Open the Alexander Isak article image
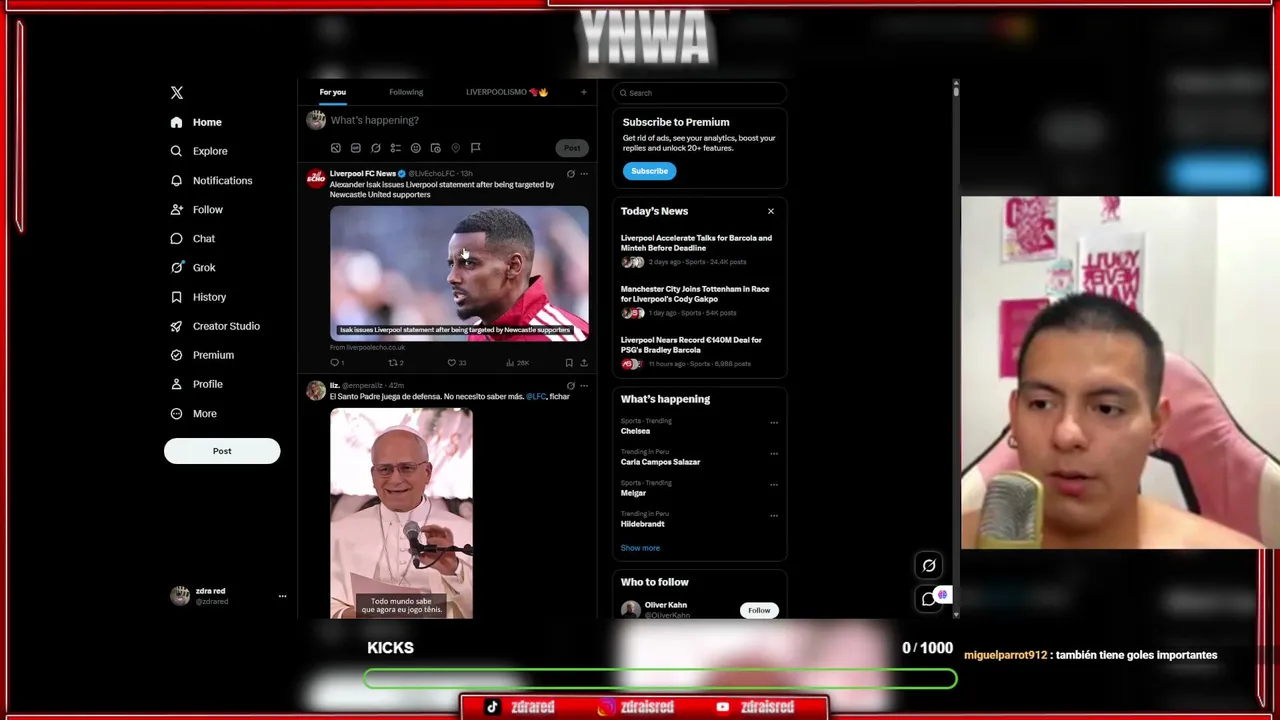The height and width of the screenshot is (720, 1280). click(459, 273)
